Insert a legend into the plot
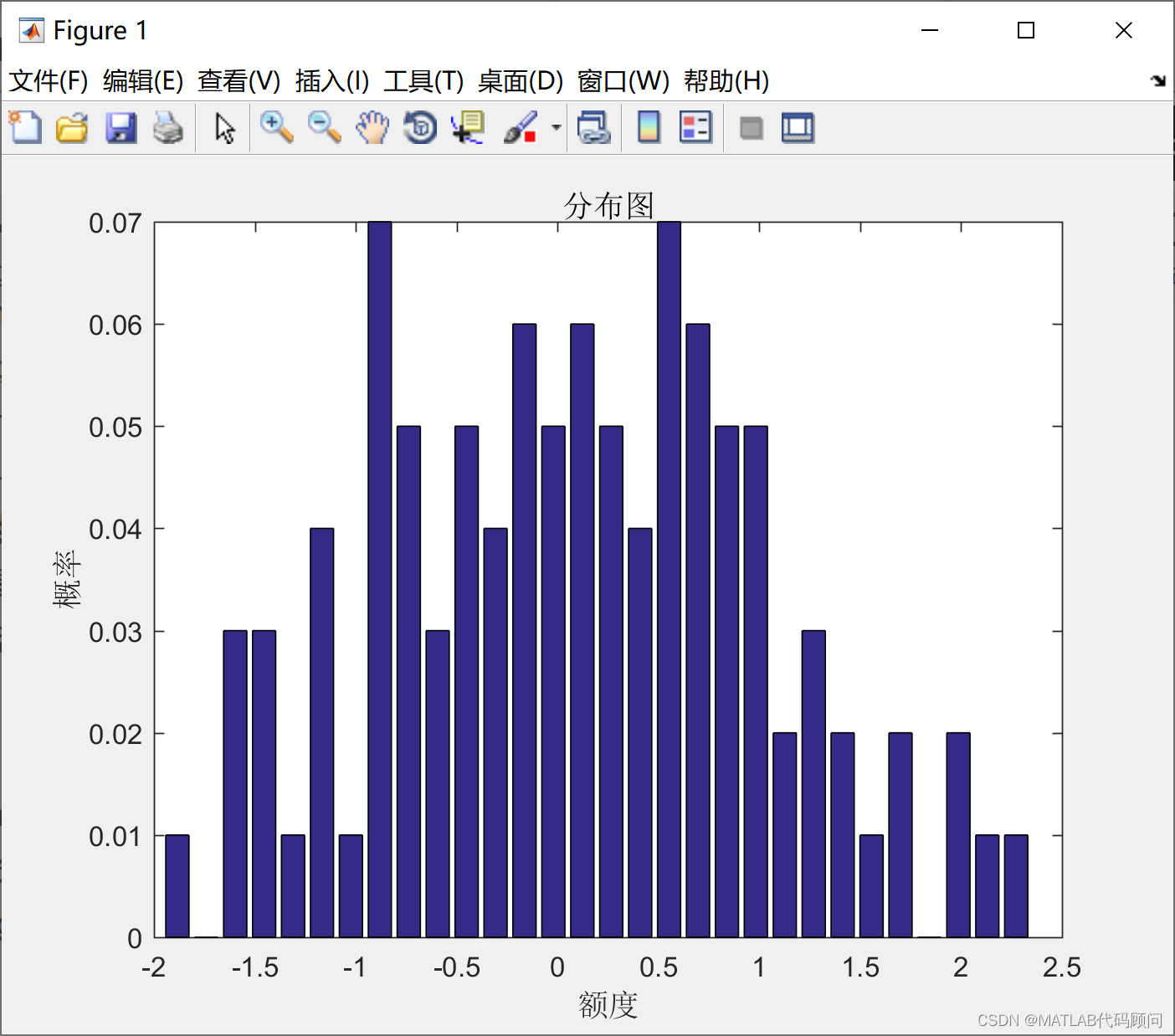Viewport: 1175px width, 1036px height. [695, 127]
